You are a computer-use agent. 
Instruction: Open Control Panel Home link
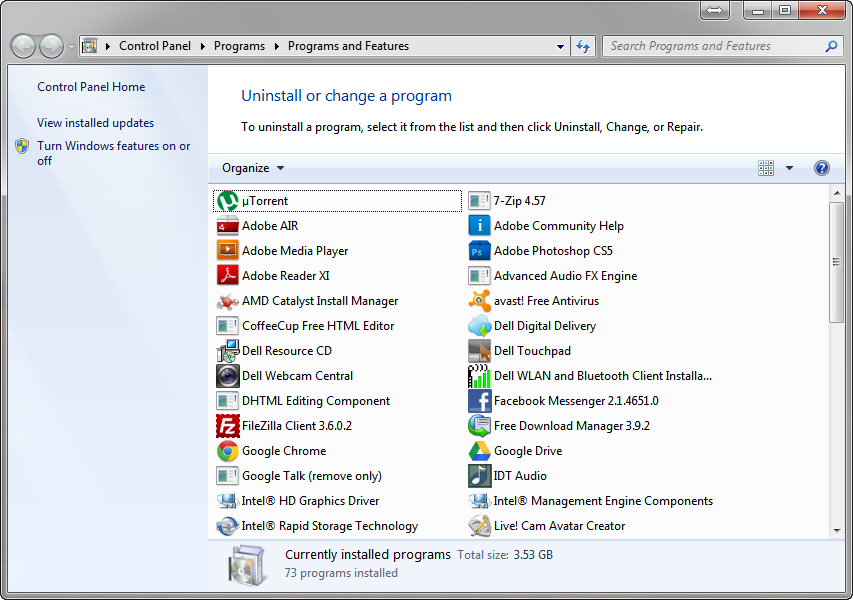(x=91, y=87)
